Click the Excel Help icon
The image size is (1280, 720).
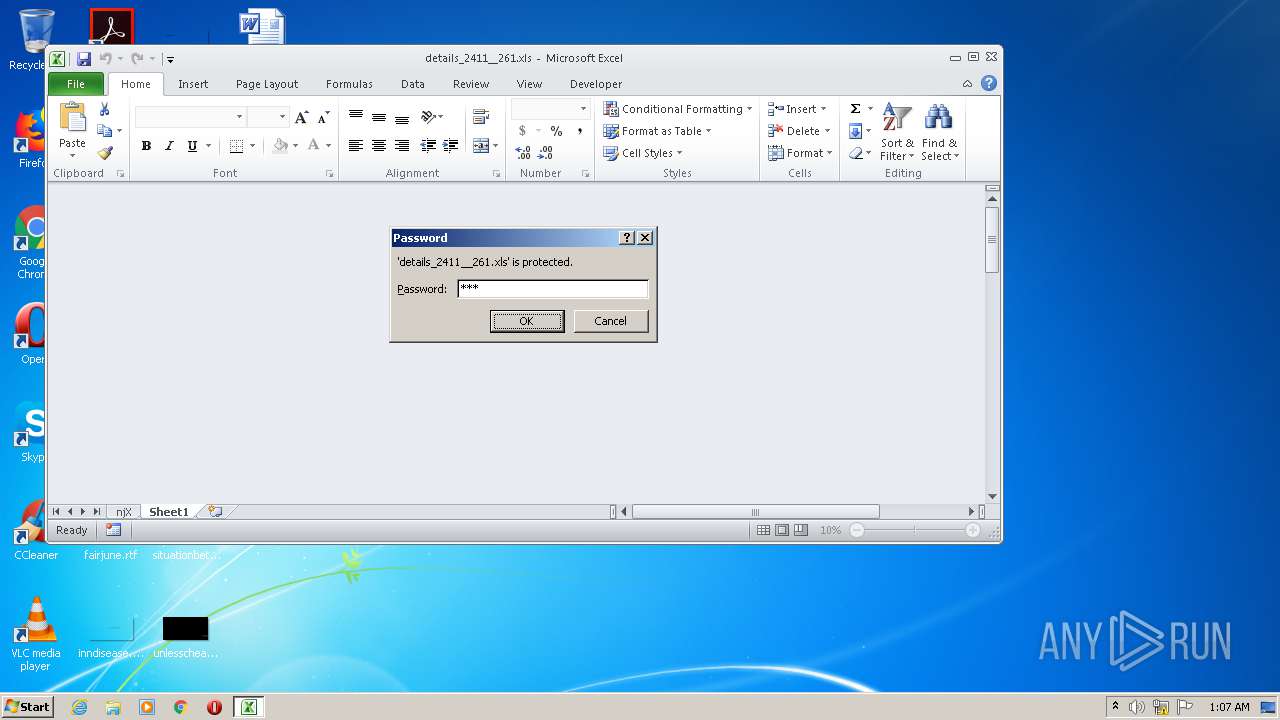989,84
